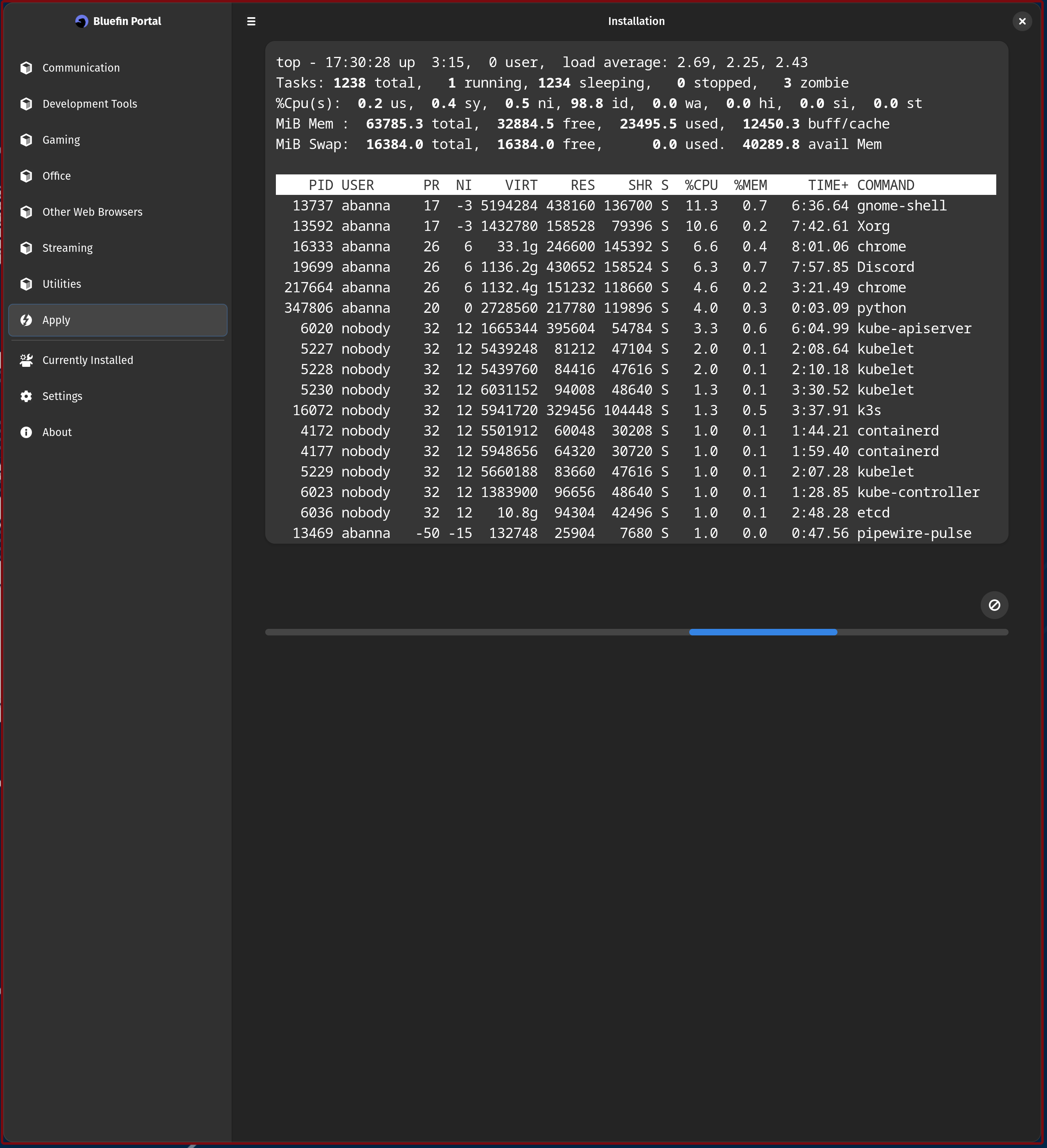This screenshot has width=1047, height=1148.
Task: Click the Settings gear icon
Action: 26,396
